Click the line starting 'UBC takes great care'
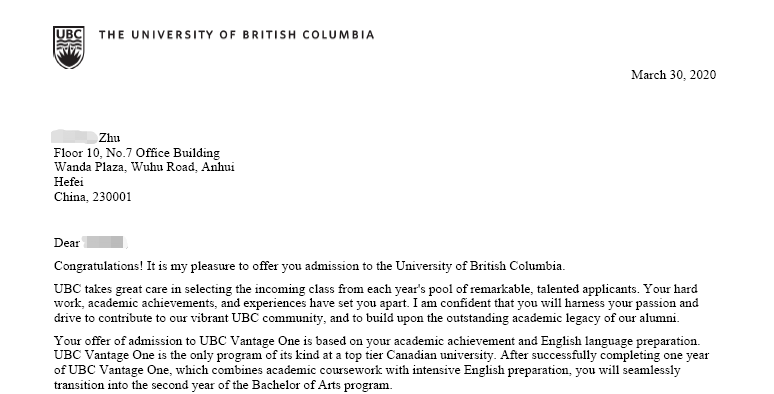 coord(376,289)
